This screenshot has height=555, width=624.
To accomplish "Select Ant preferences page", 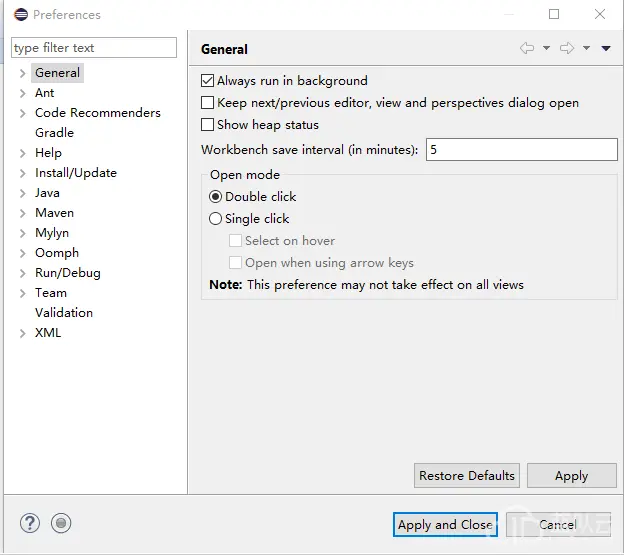I will [x=45, y=93].
